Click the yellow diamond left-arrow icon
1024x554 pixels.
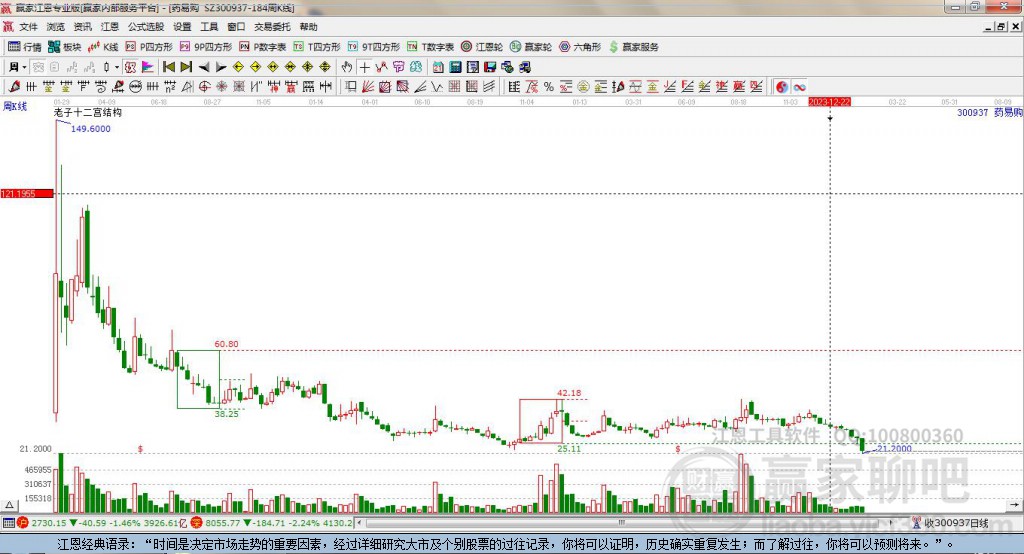(x=238, y=67)
